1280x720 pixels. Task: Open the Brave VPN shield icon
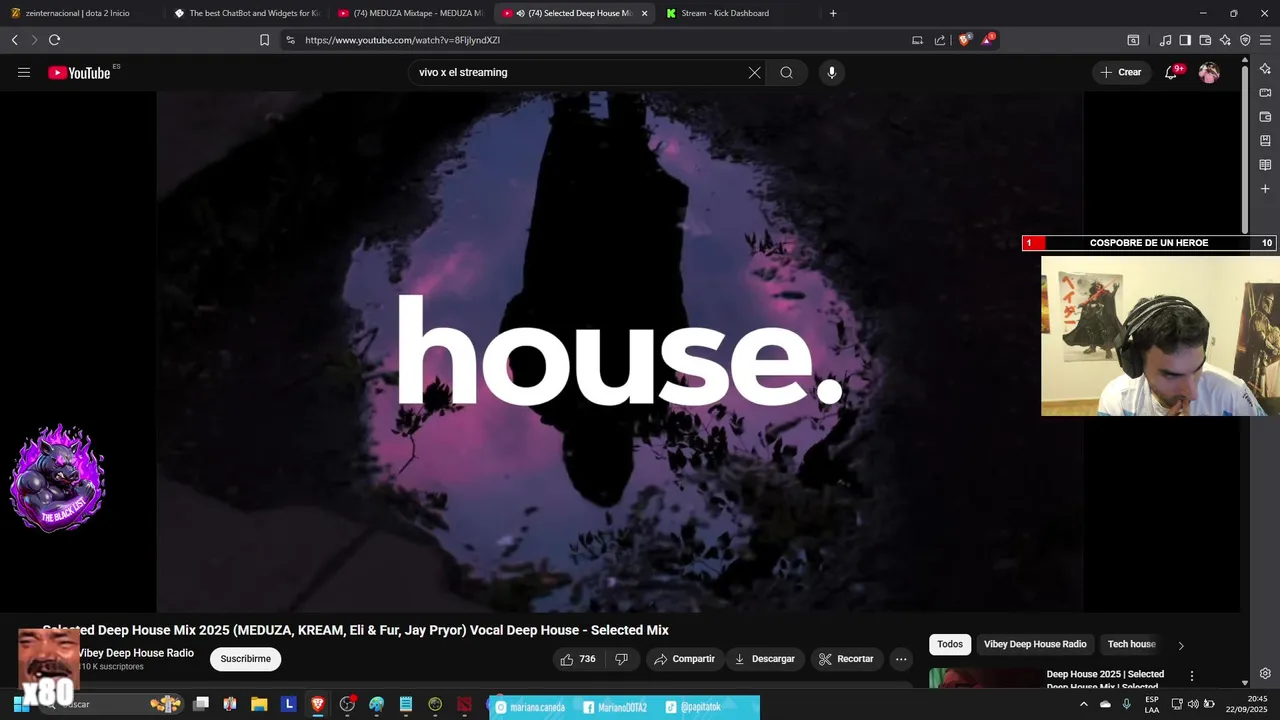click(1245, 40)
